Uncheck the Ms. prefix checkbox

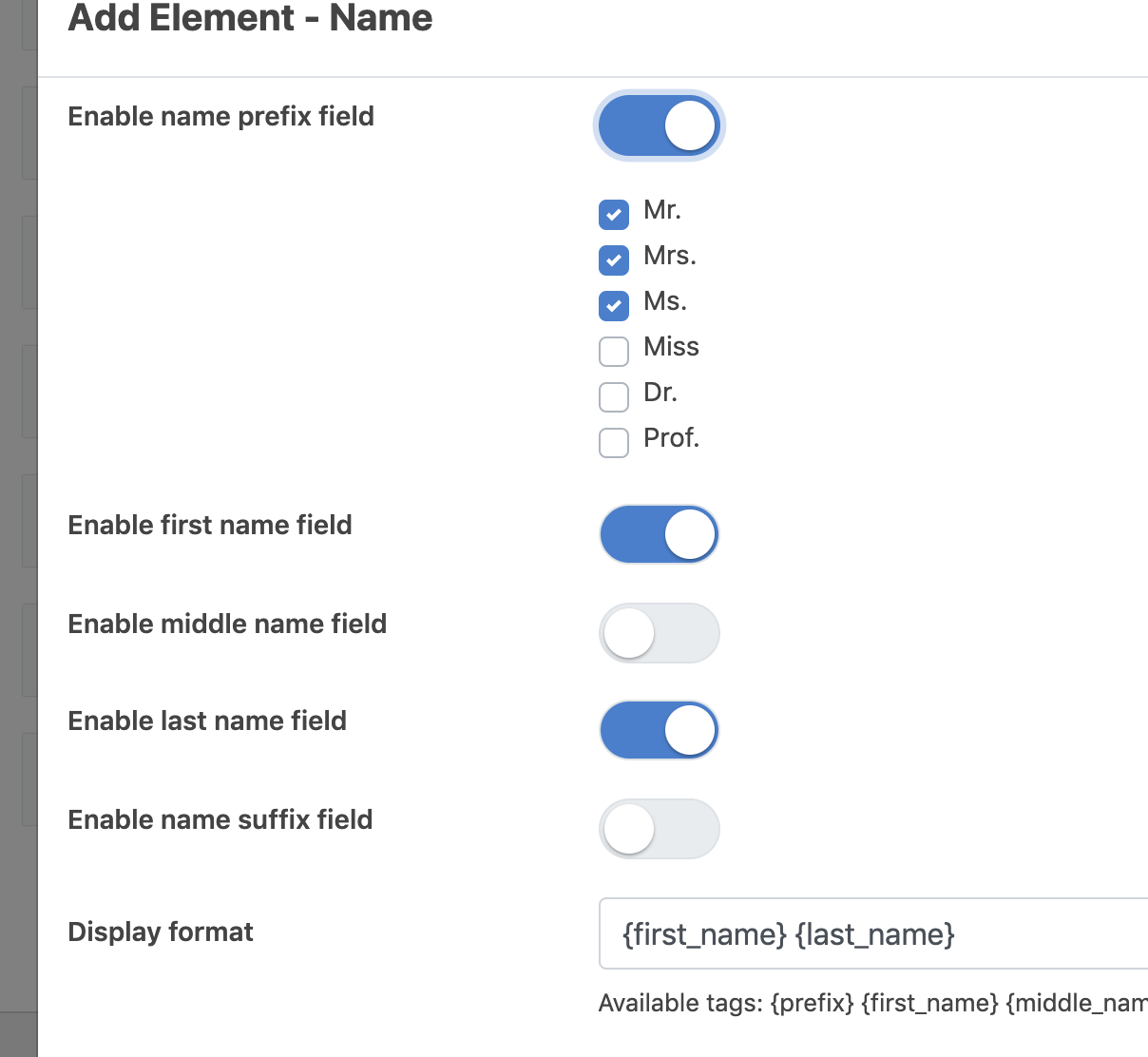point(614,306)
